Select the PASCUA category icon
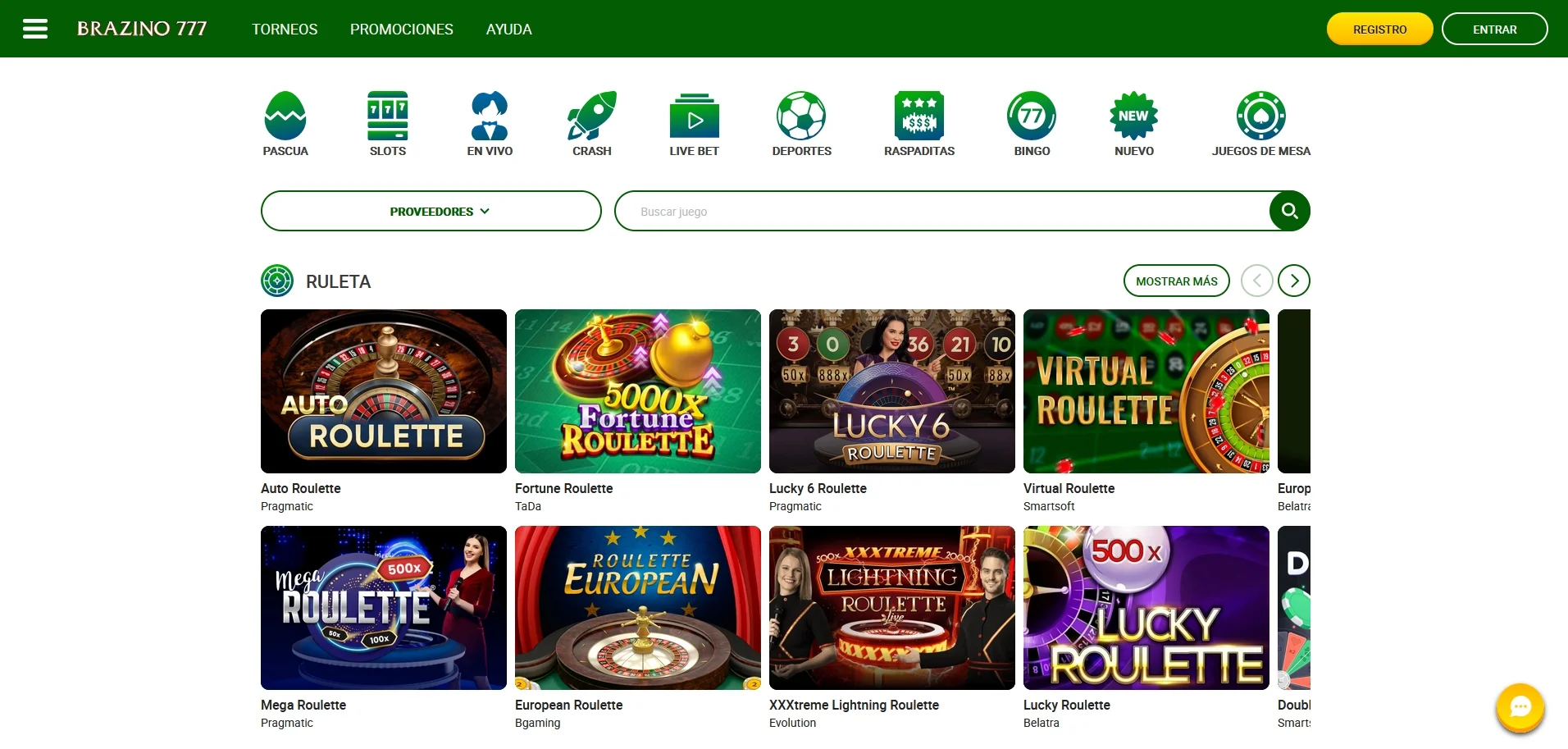This screenshot has height=749, width=1568. 285,115
